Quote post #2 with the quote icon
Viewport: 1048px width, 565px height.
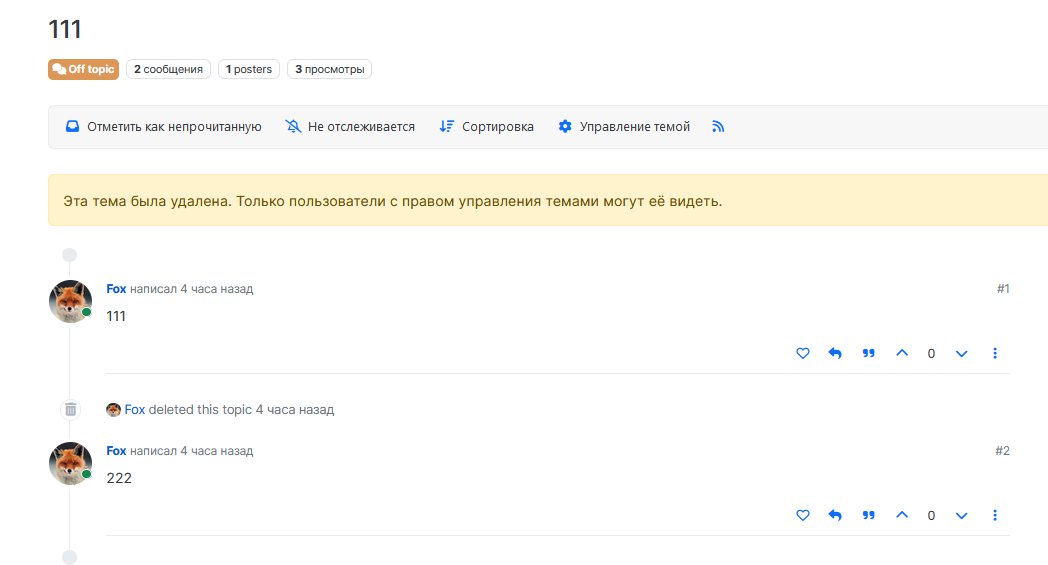[x=868, y=515]
